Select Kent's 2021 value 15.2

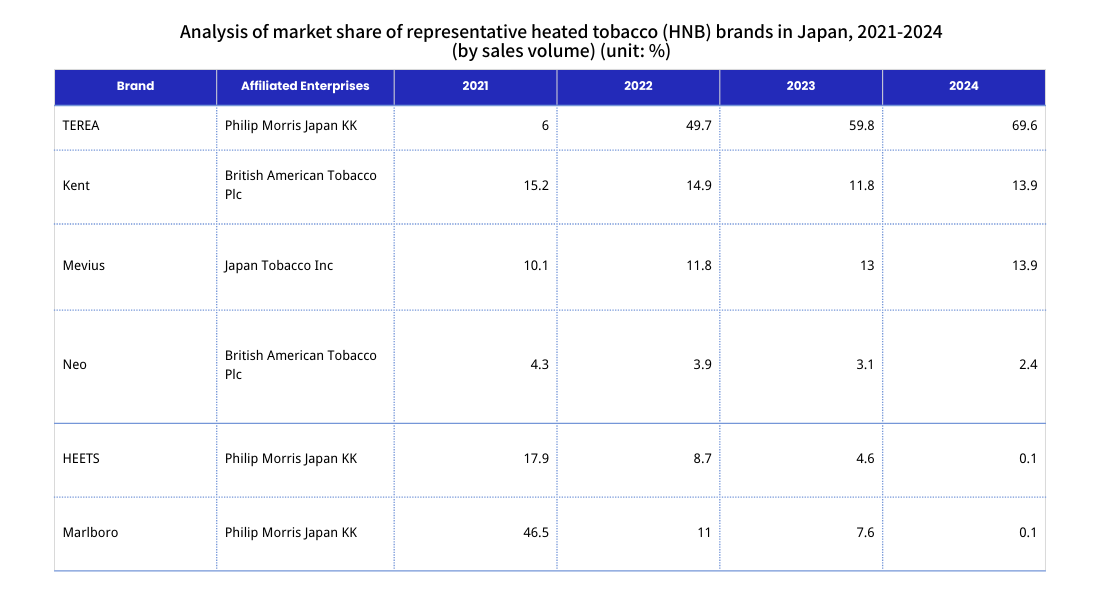pos(536,185)
